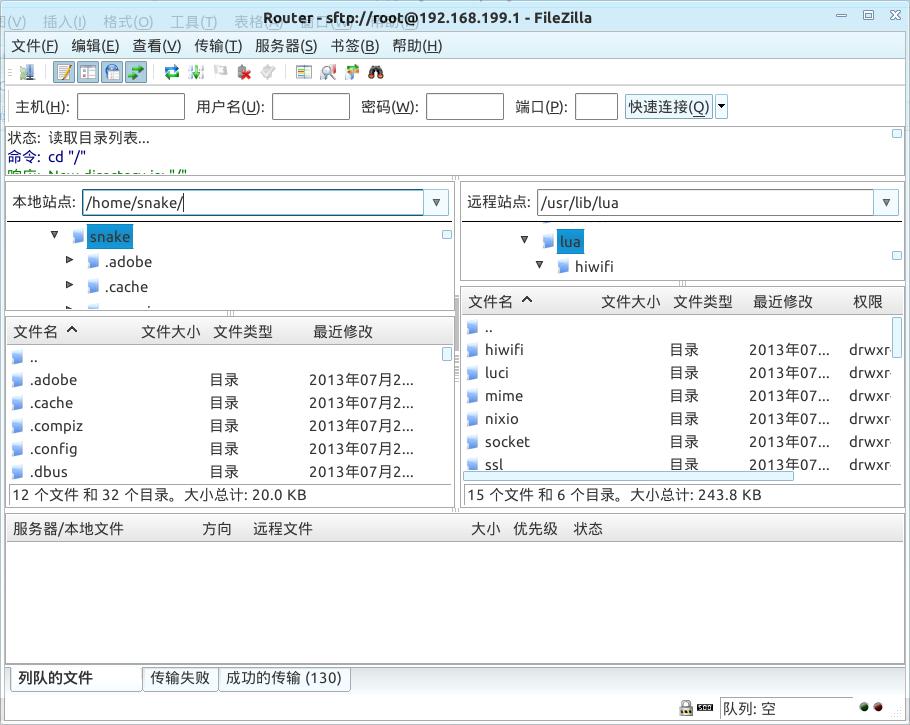
Task: Toggle synchronized browsing icon
Action: click(x=352, y=72)
